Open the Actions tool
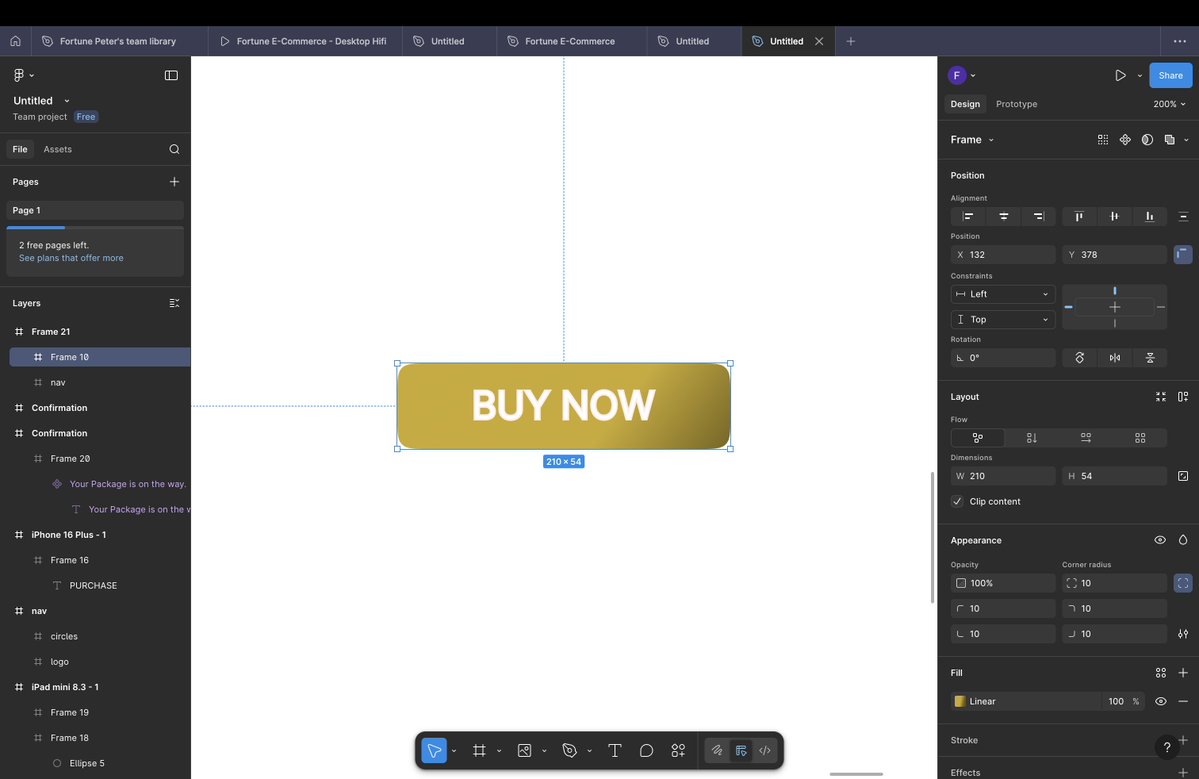This screenshot has height=779, width=1199. point(678,751)
